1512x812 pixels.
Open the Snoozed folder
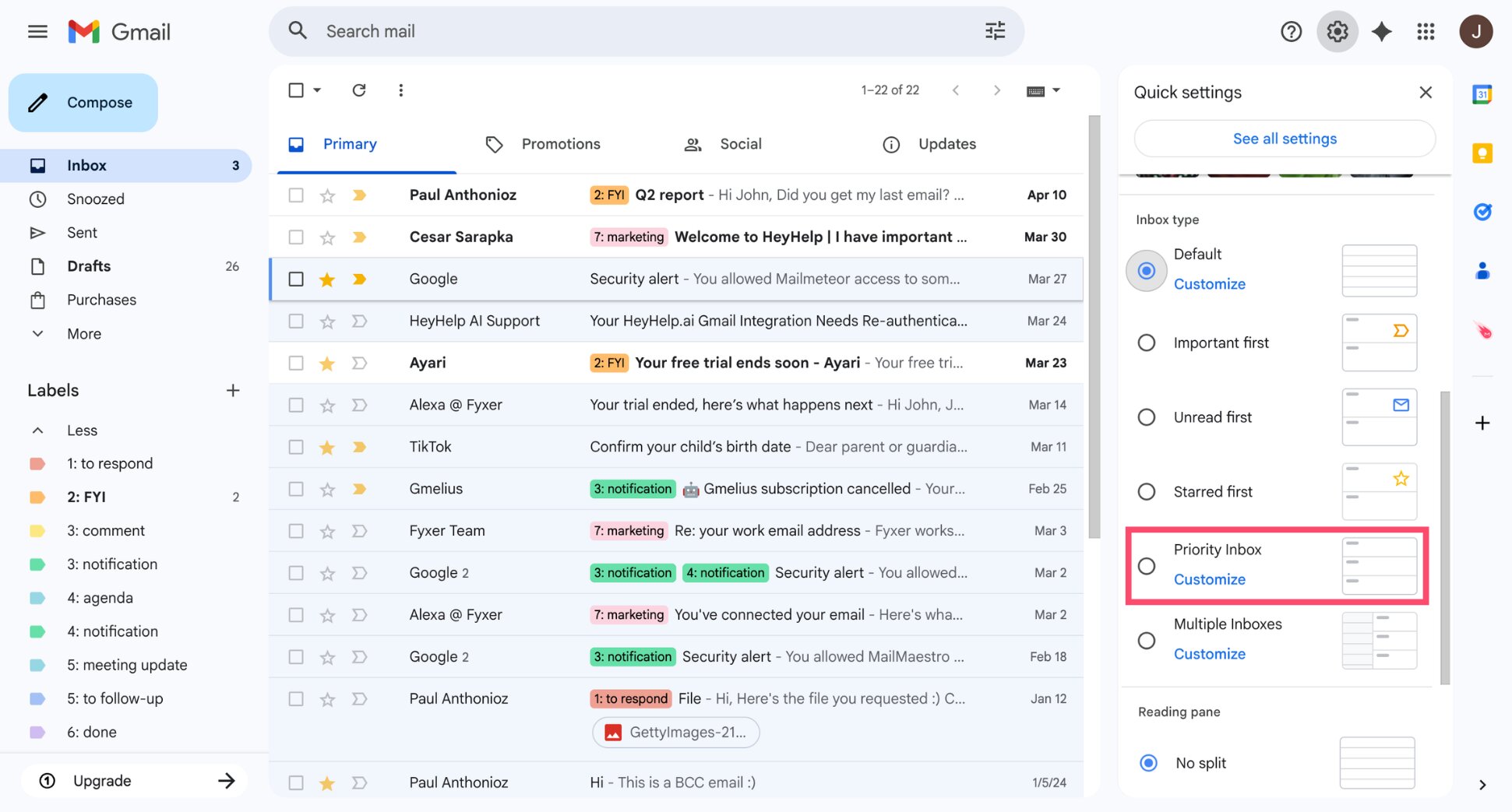[96, 199]
